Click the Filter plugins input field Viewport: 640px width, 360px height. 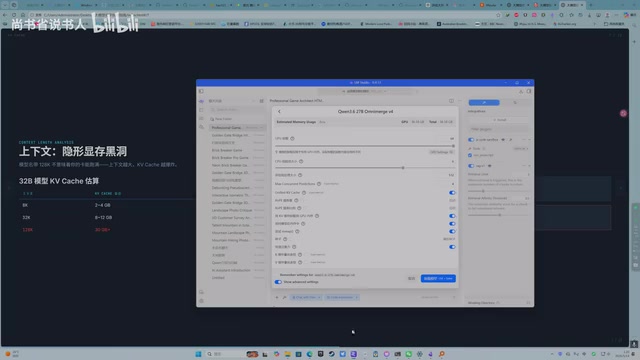click(499, 129)
